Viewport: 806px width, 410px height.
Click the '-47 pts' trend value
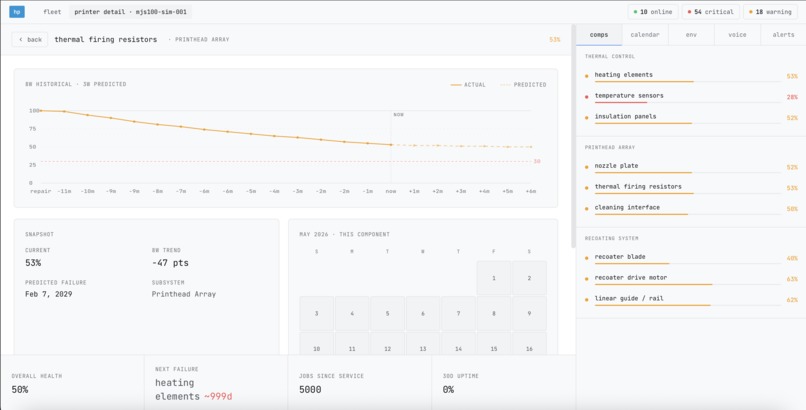[170, 263]
